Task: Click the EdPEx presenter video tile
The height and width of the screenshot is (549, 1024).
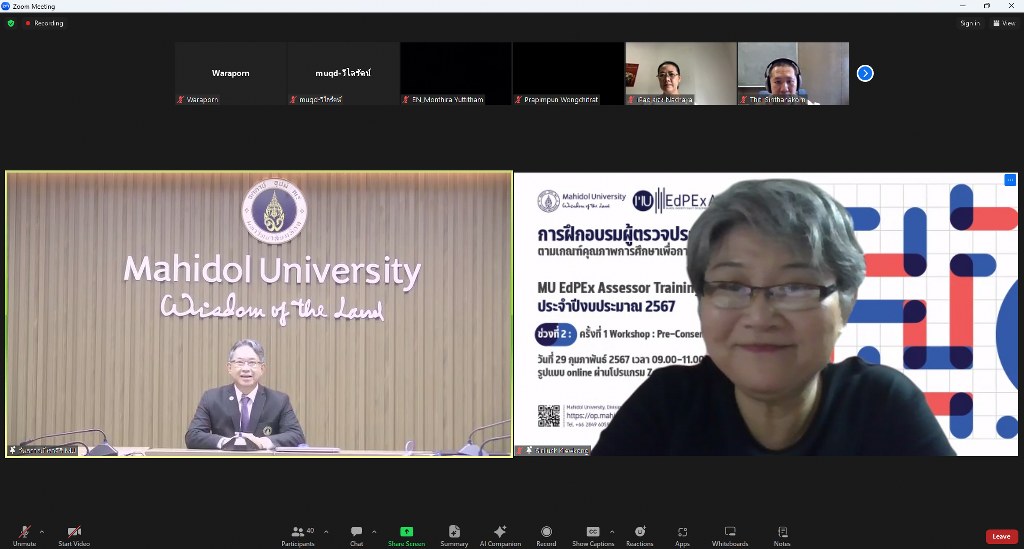Action: point(765,314)
